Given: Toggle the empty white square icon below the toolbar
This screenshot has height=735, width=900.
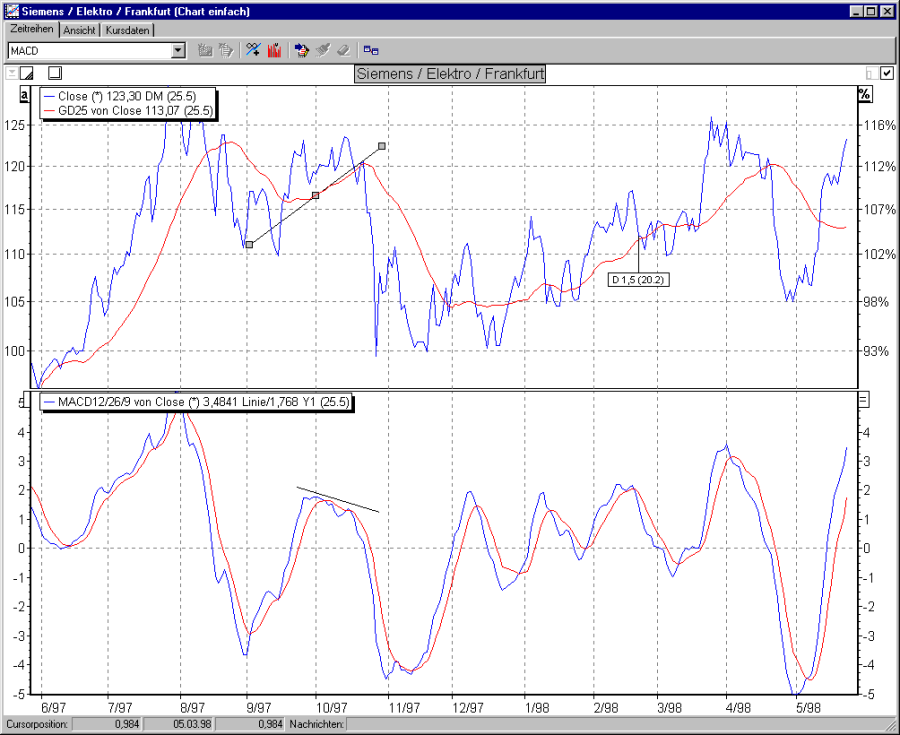Looking at the screenshot, I should (x=55, y=72).
